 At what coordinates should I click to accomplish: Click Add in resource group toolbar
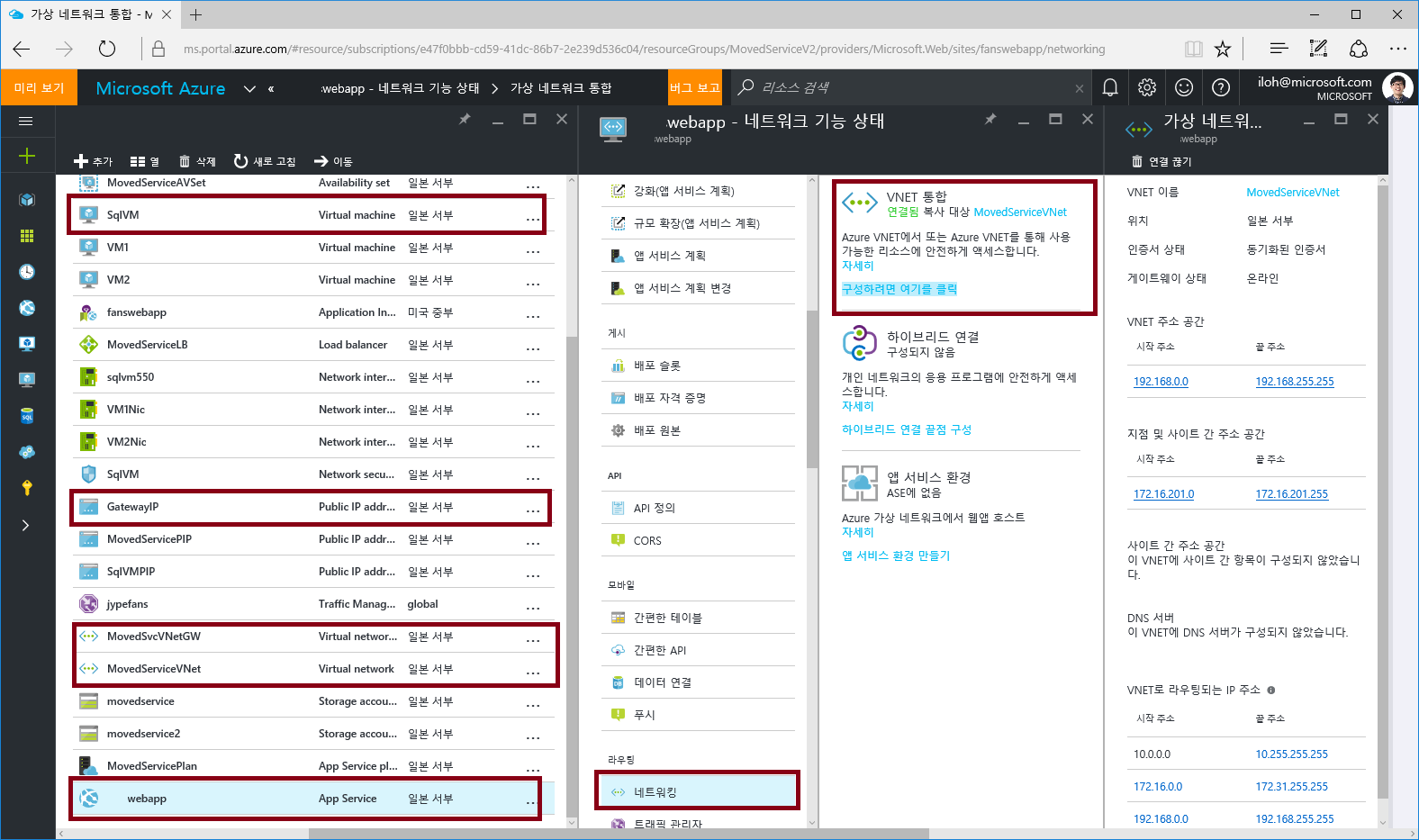click(93, 161)
